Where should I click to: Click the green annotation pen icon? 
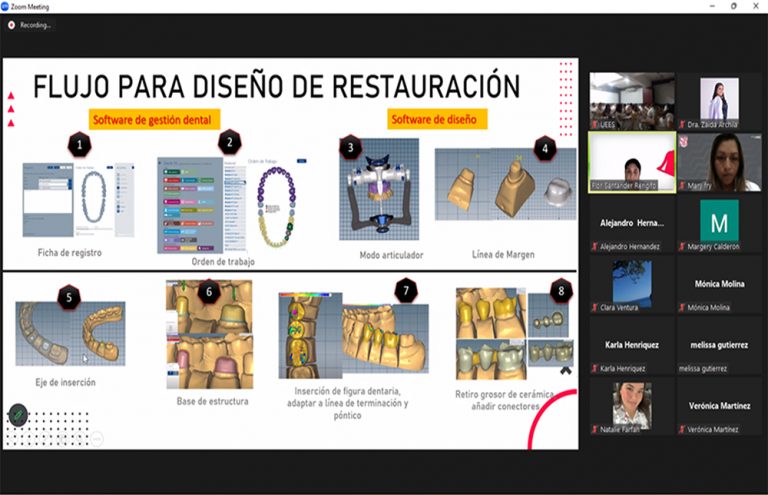click(x=18, y=414)
